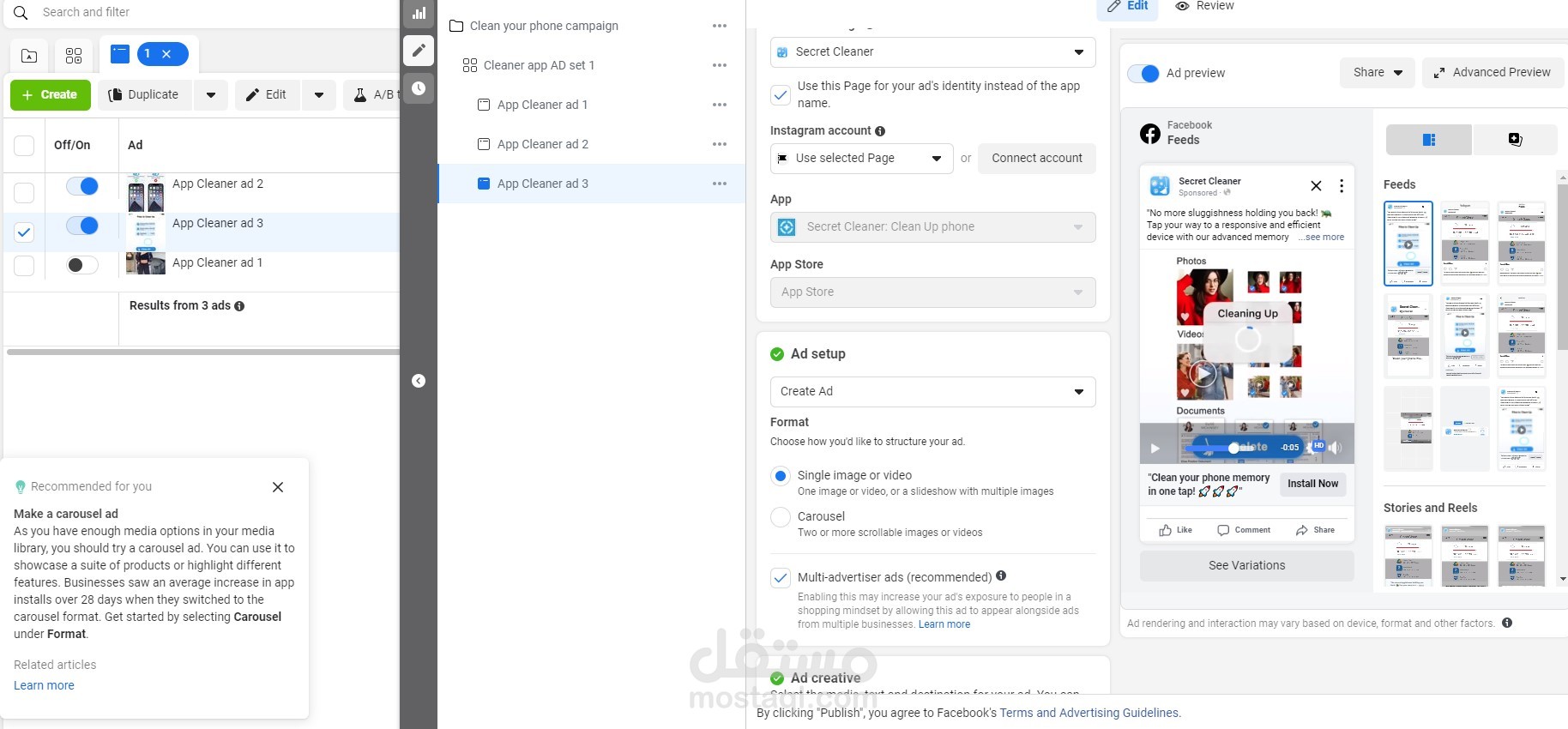Image resolution: width=1568 pixels, height=729 pixels.
Task: Open the Share dropdown
Action: tap(1378, 73)
